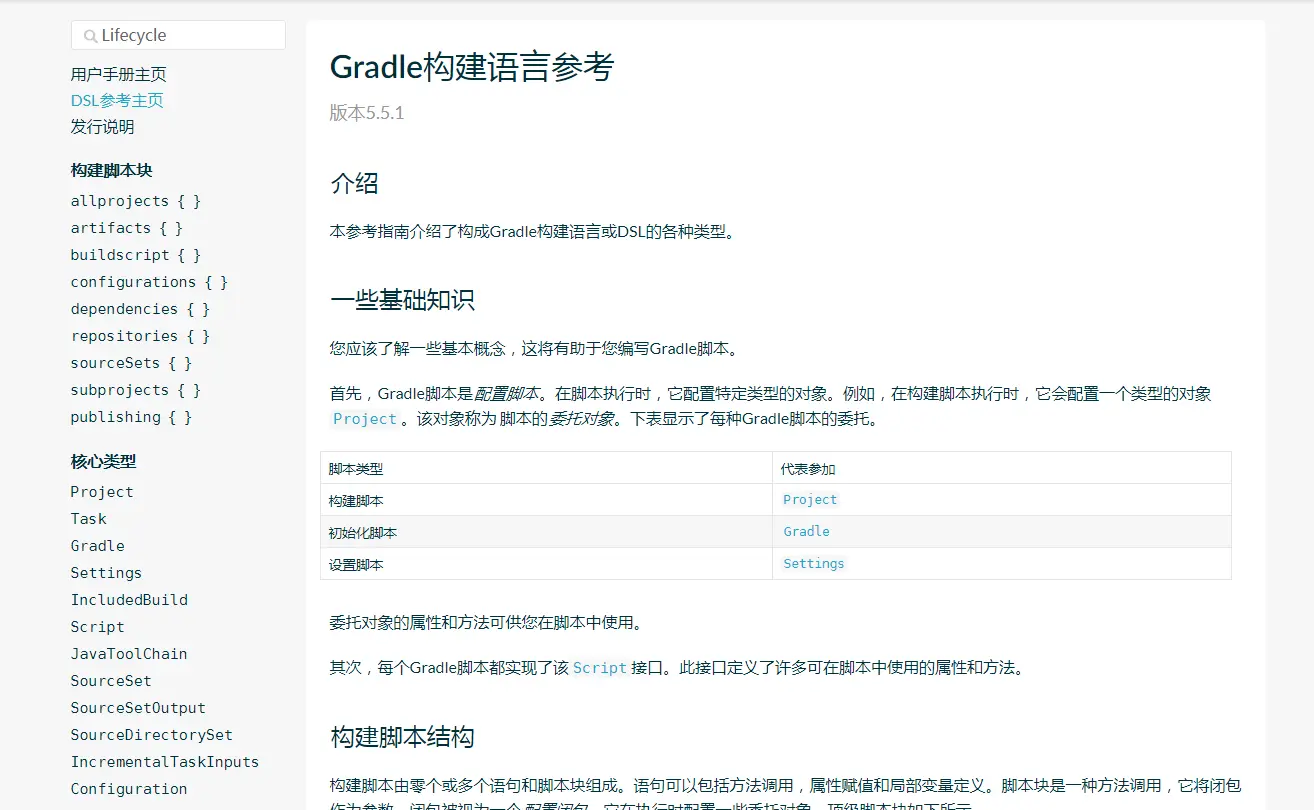Open the 发行说明 release notes link
Viewport: 1314px width, 810px height.
(x=102, y=126)
